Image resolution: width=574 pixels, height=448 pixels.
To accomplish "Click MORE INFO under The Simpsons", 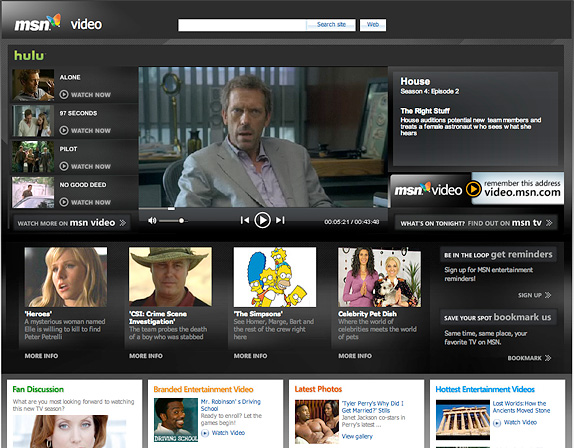I will click(x=250, y=356).
